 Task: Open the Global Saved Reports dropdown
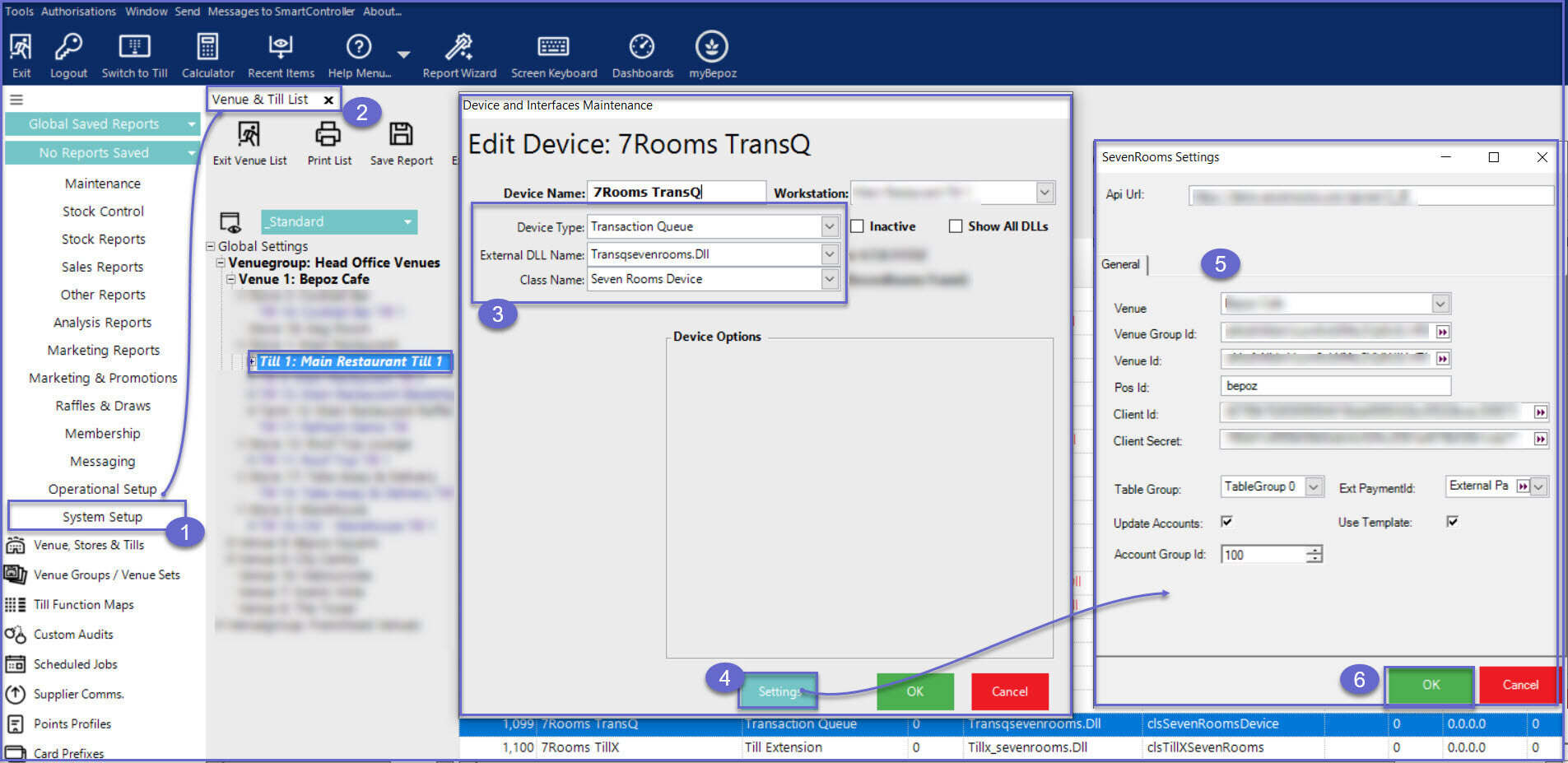(x=192, y=124)
